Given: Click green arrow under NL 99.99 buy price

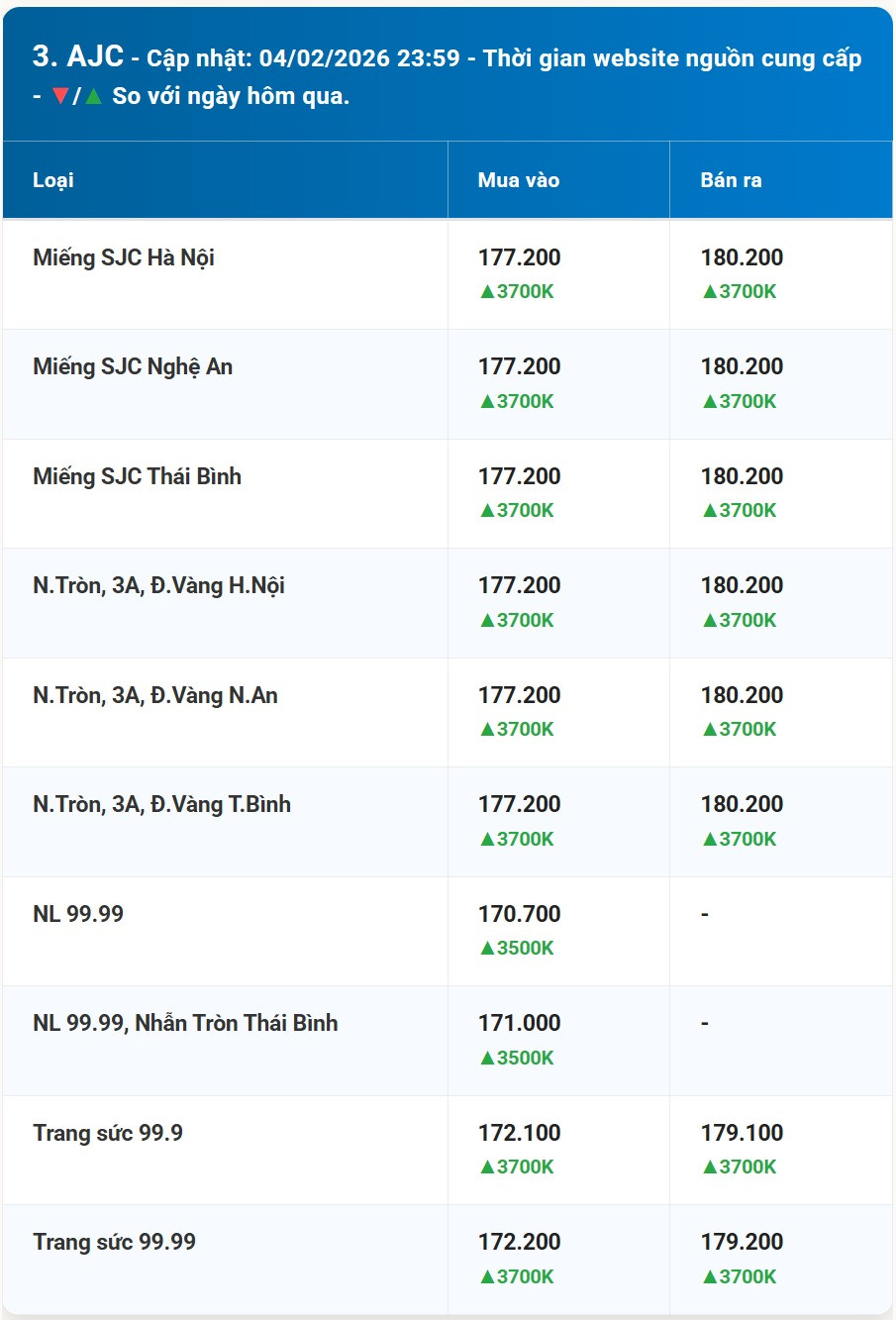Looking at the screenshot, I should click(487, 948).
